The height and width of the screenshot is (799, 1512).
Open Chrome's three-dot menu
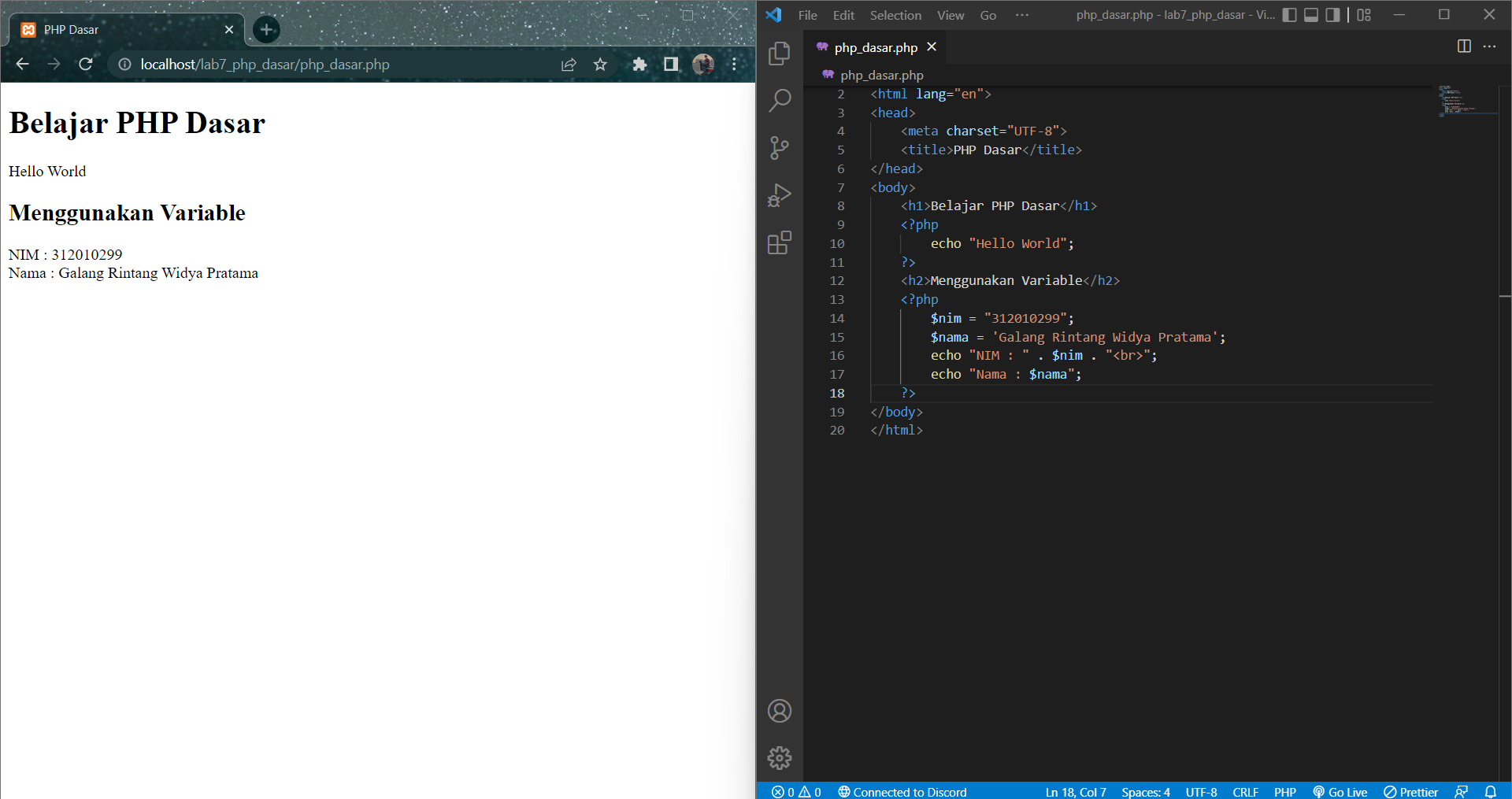coord(734,65)
